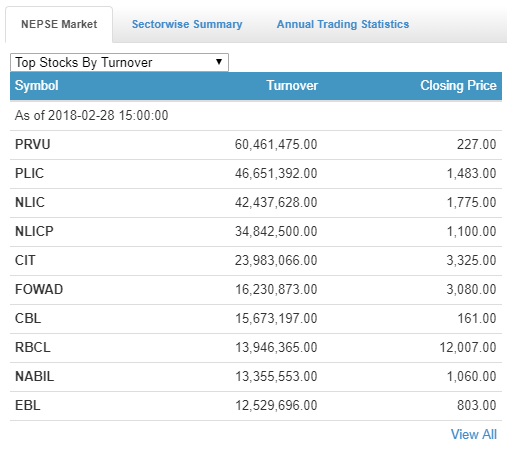Click the FOWAD symbol
This screenshot has width=516, height=457.
39,290
